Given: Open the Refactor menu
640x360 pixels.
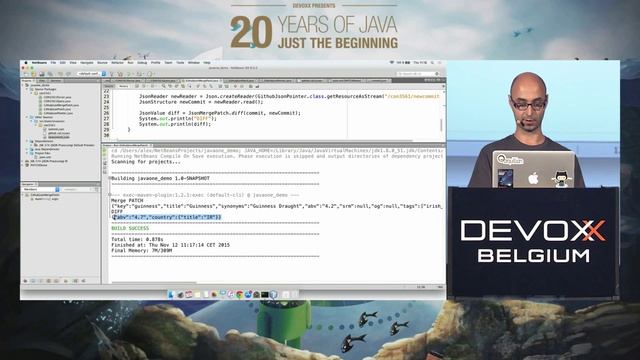Looking at the screenshot, I should [118, 62].
